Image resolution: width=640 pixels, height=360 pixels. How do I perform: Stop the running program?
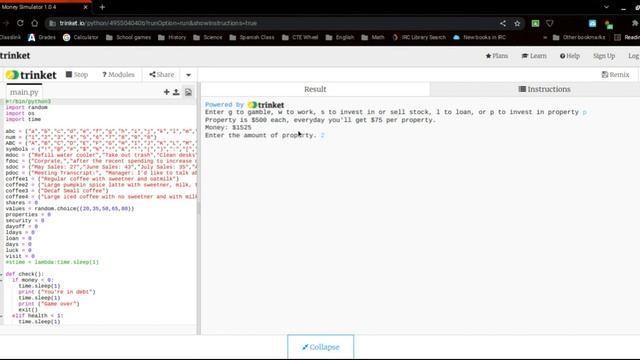[77, 75]
